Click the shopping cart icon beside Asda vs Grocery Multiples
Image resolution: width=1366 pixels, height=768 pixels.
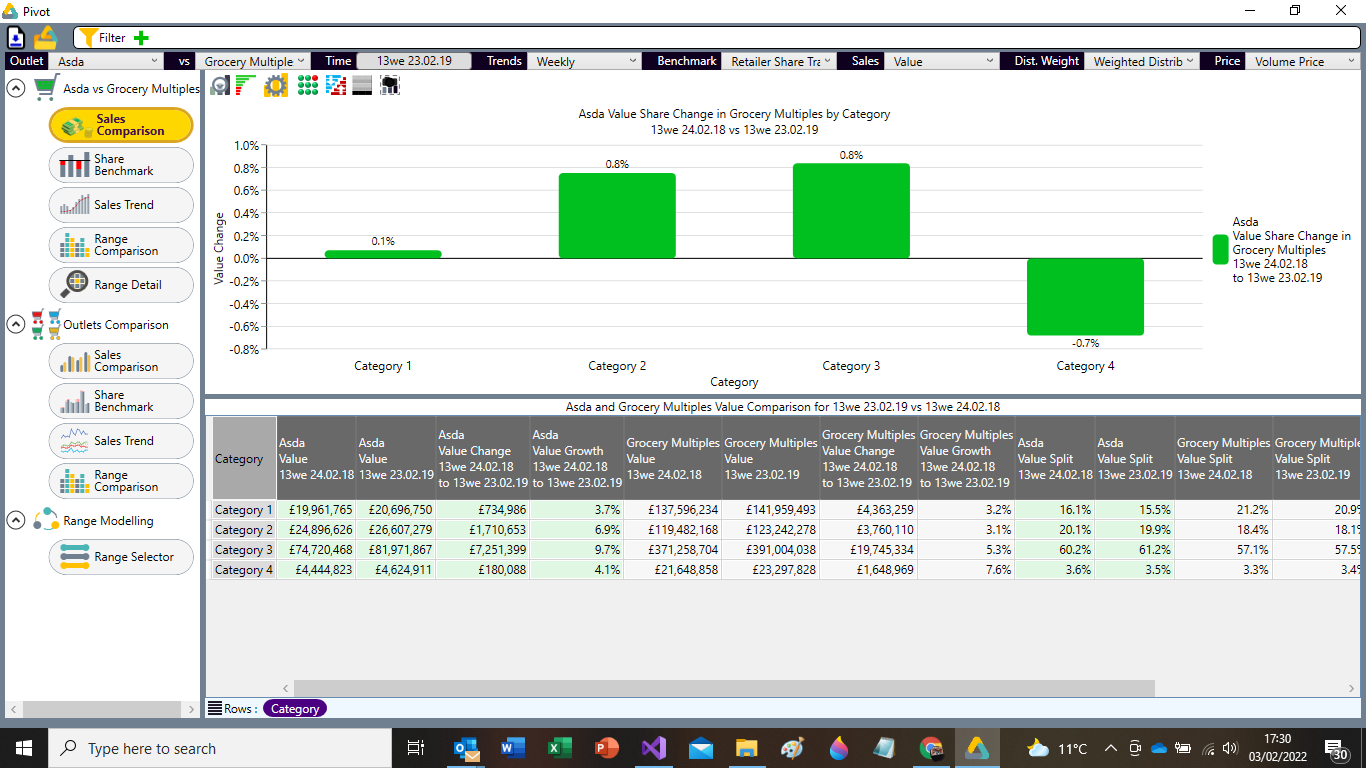pos(45,88)
